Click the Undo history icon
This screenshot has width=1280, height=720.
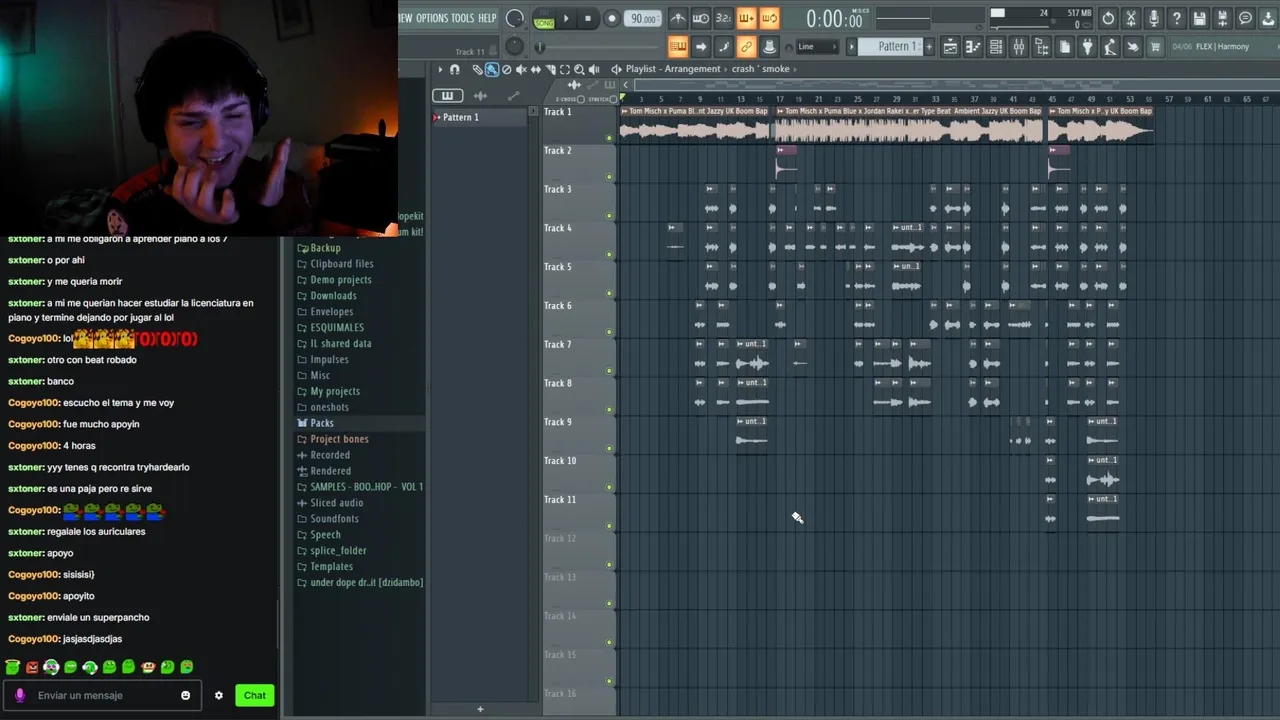point(1108,18)
